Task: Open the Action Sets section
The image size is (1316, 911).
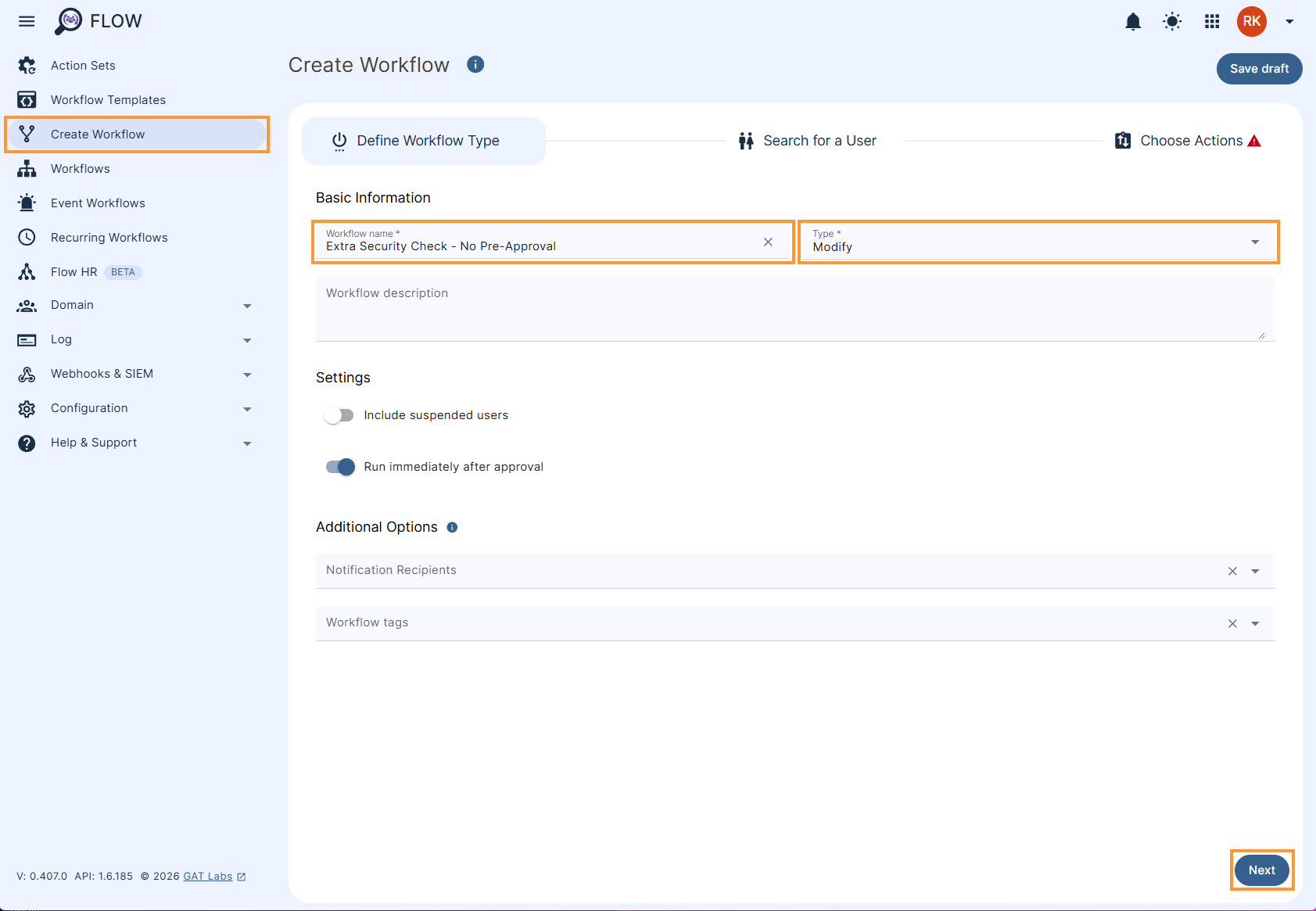Action: 83,65
